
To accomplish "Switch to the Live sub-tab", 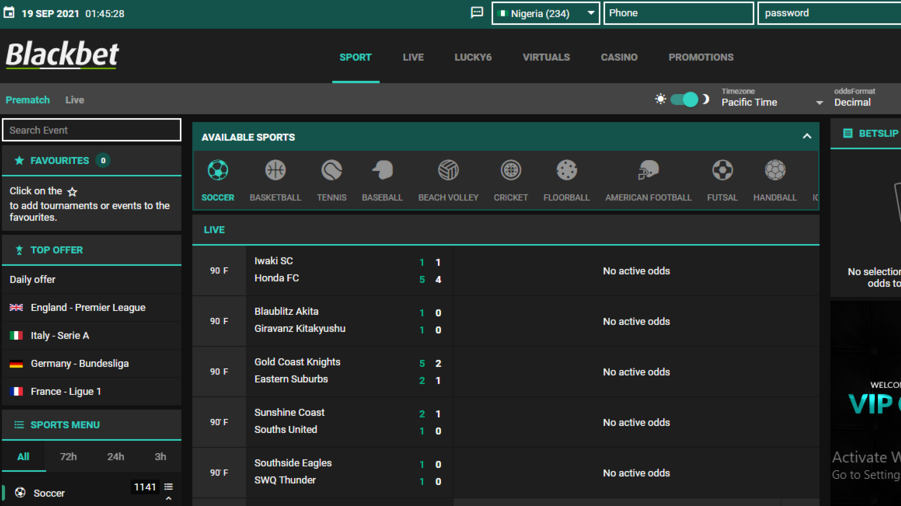I will pyautogui.click(x=75, y=100).
